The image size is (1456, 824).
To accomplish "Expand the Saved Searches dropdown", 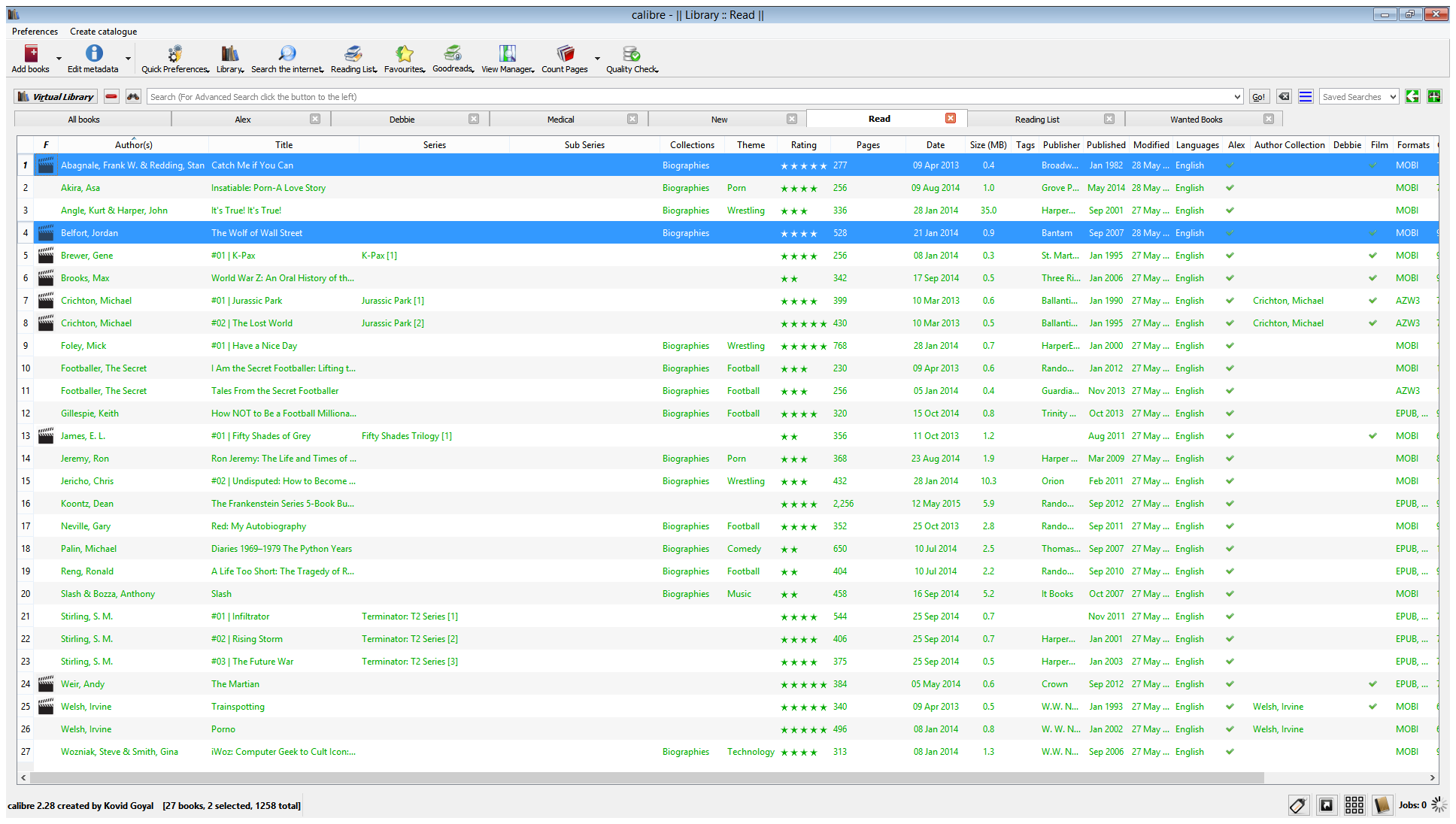I will click(x=1393, y=97).
